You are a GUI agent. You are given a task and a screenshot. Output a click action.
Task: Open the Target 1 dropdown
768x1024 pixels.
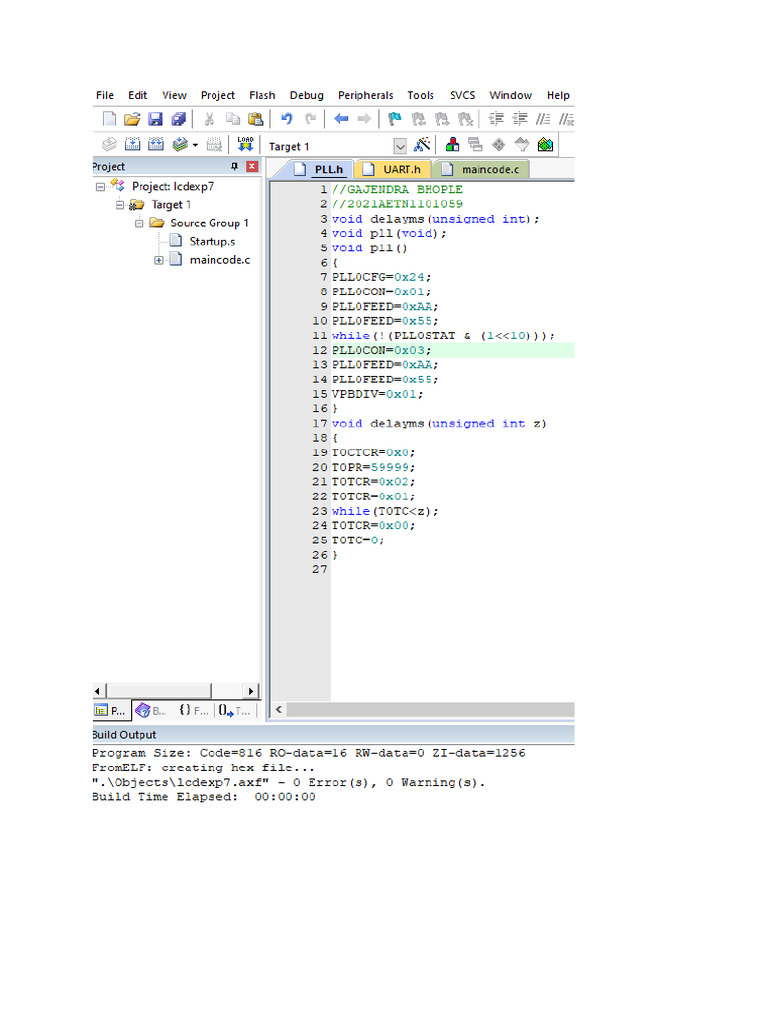(400, 146)
